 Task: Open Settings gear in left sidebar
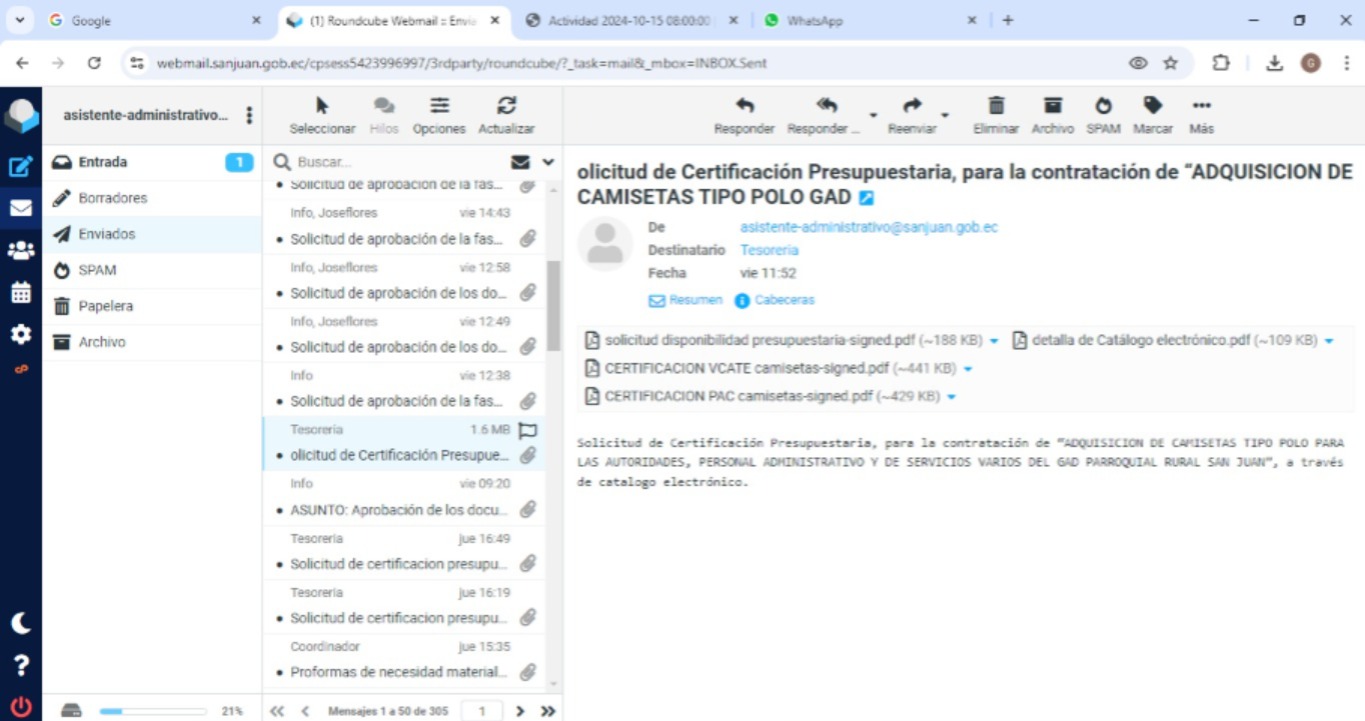click(20, 334)
